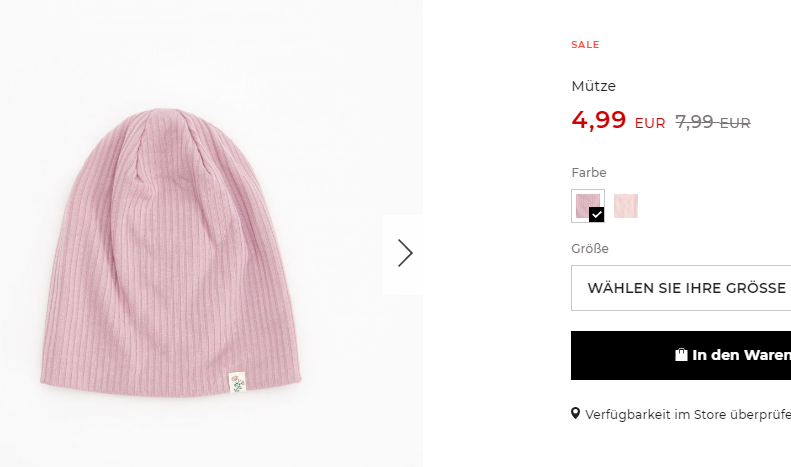Open 'Verfügbarkeit im Store überprüfen' link
791x467 pixels.
click(x=688, y=415)
